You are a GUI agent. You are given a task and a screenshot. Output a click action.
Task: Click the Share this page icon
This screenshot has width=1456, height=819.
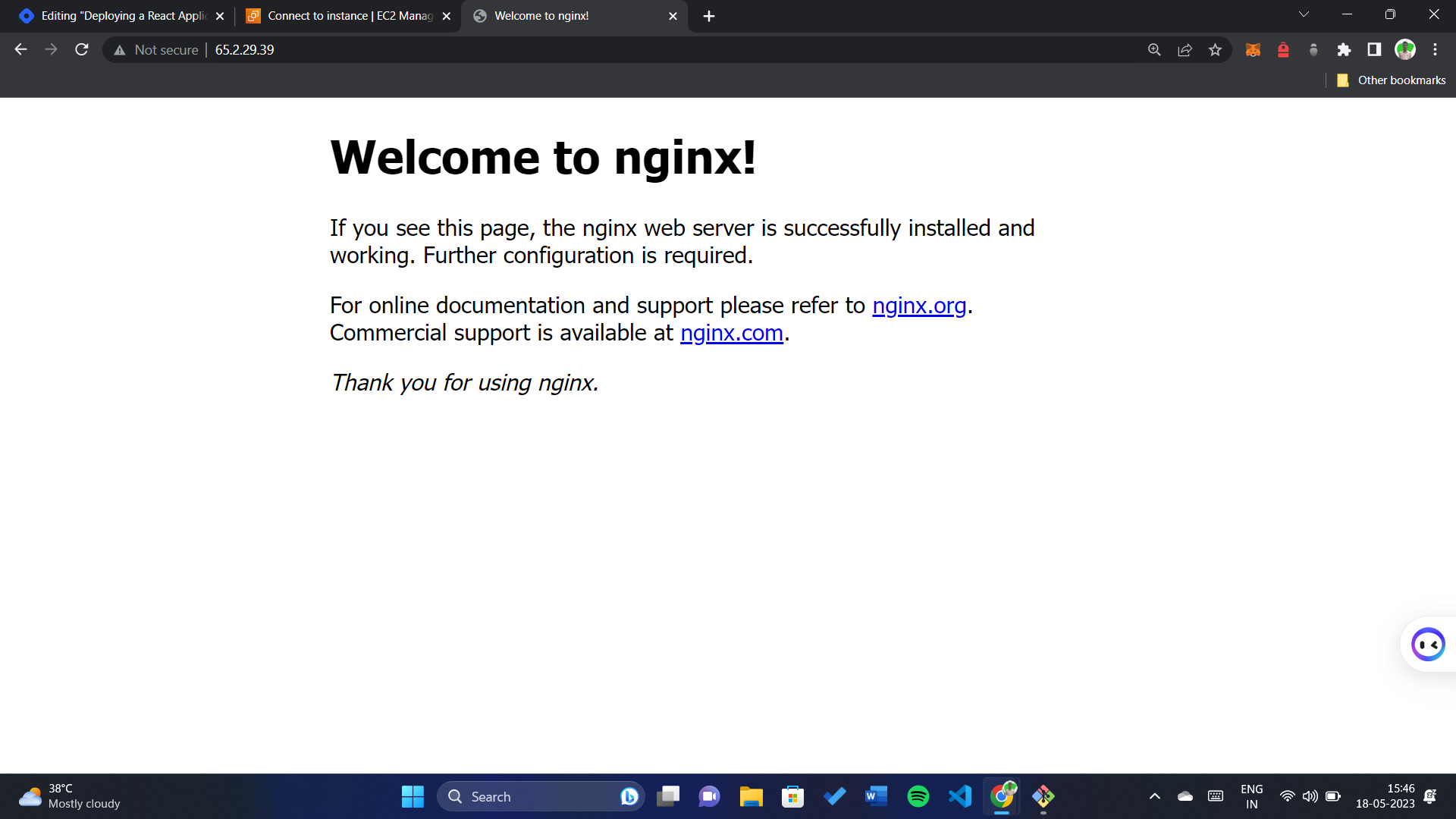1185,50
